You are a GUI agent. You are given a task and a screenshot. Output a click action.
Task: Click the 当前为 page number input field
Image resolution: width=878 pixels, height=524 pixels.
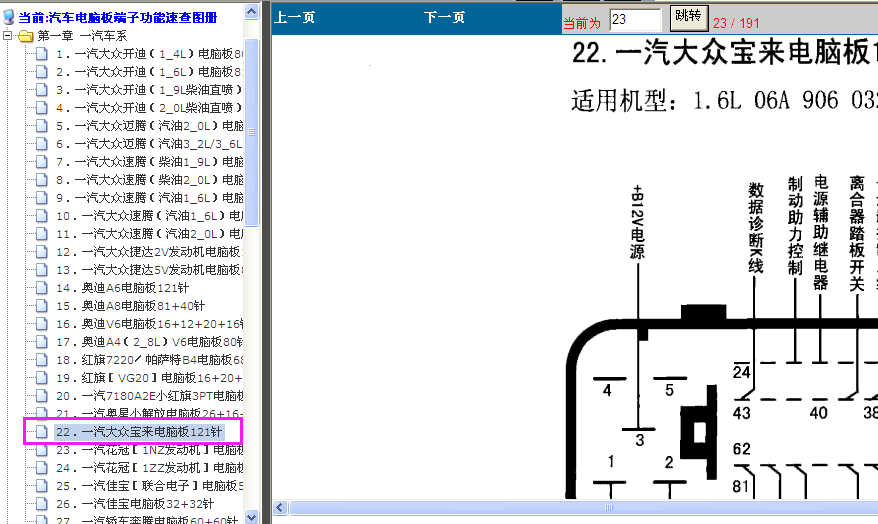(635, 20)
